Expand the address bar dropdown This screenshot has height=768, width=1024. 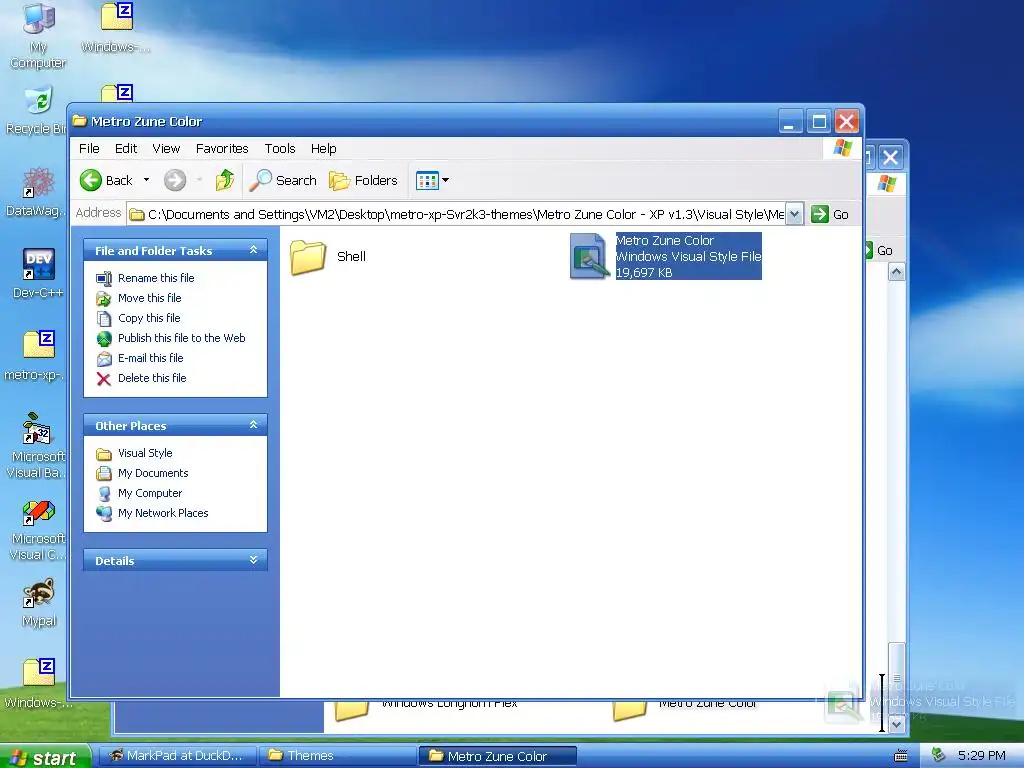click(x=794, y=214)
